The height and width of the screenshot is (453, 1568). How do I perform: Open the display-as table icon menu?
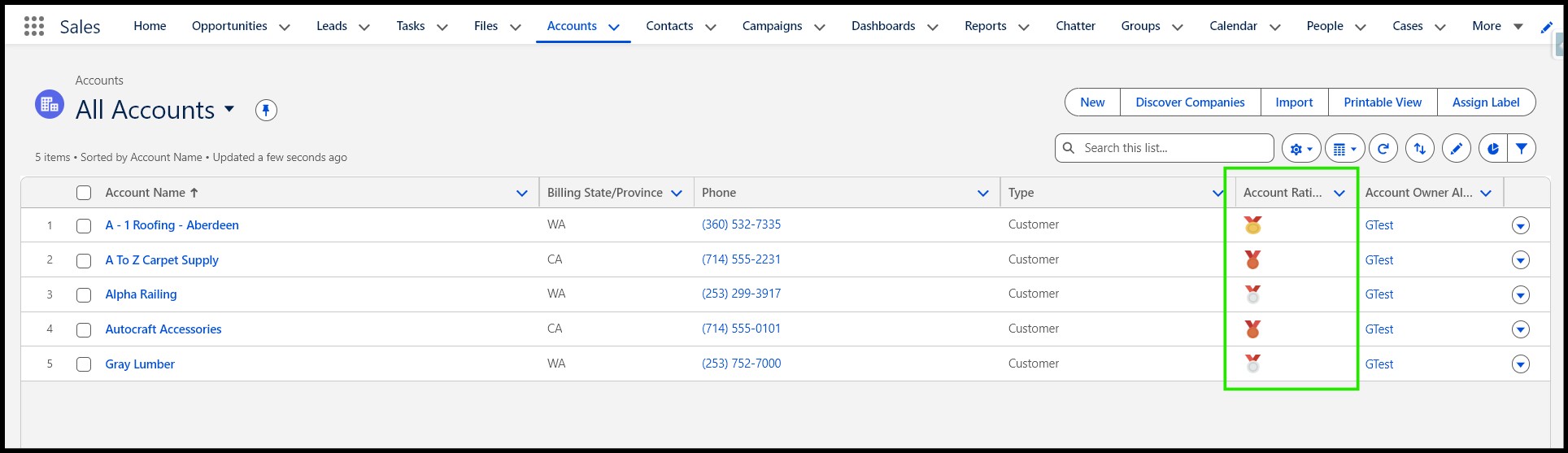click(1346, 149)
